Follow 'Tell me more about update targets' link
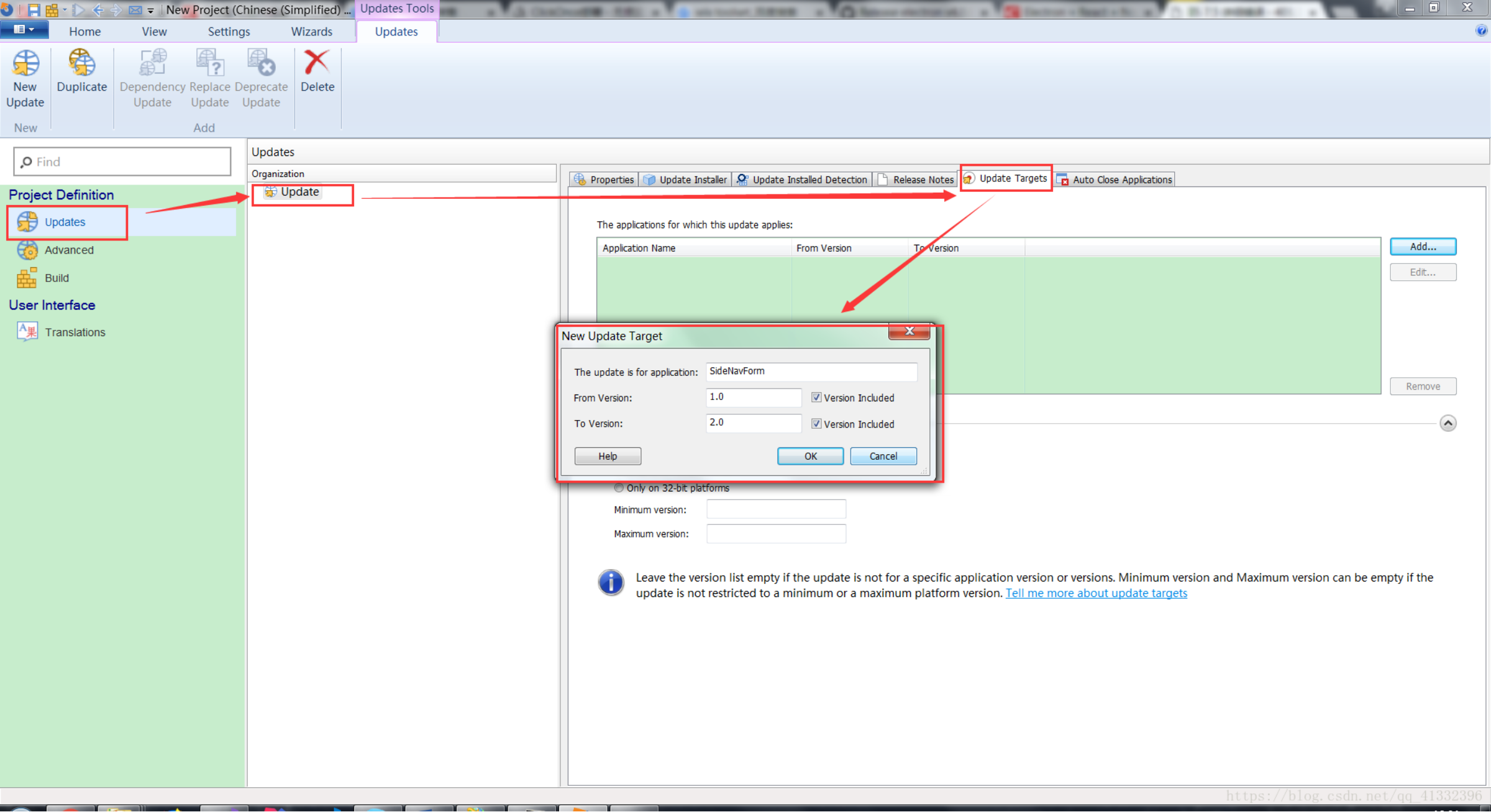1491x812 pixels. (1096, 593)
